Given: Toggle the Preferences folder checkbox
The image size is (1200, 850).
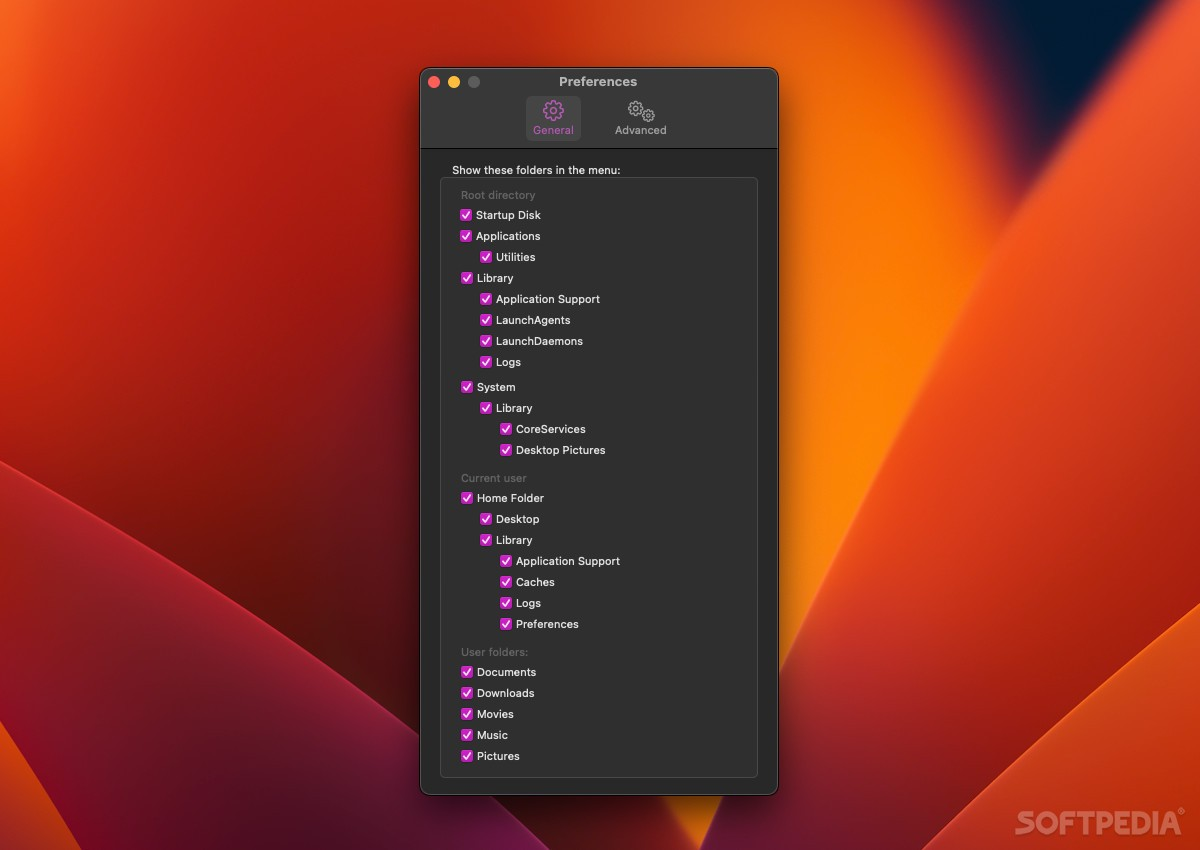Looking at the screenshot, I should (x=506, y=624).
